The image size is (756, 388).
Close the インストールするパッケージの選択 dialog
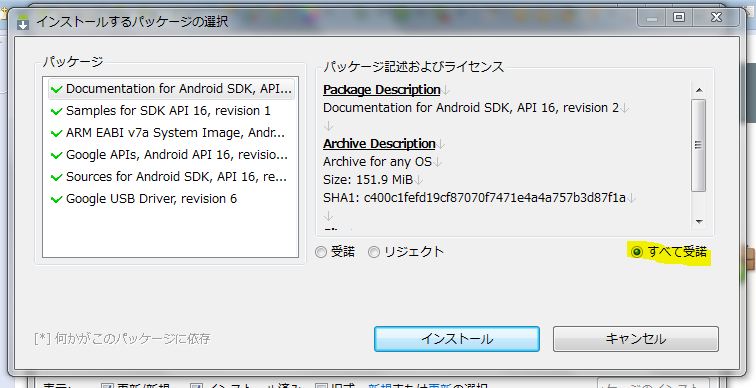coord(716,17)
